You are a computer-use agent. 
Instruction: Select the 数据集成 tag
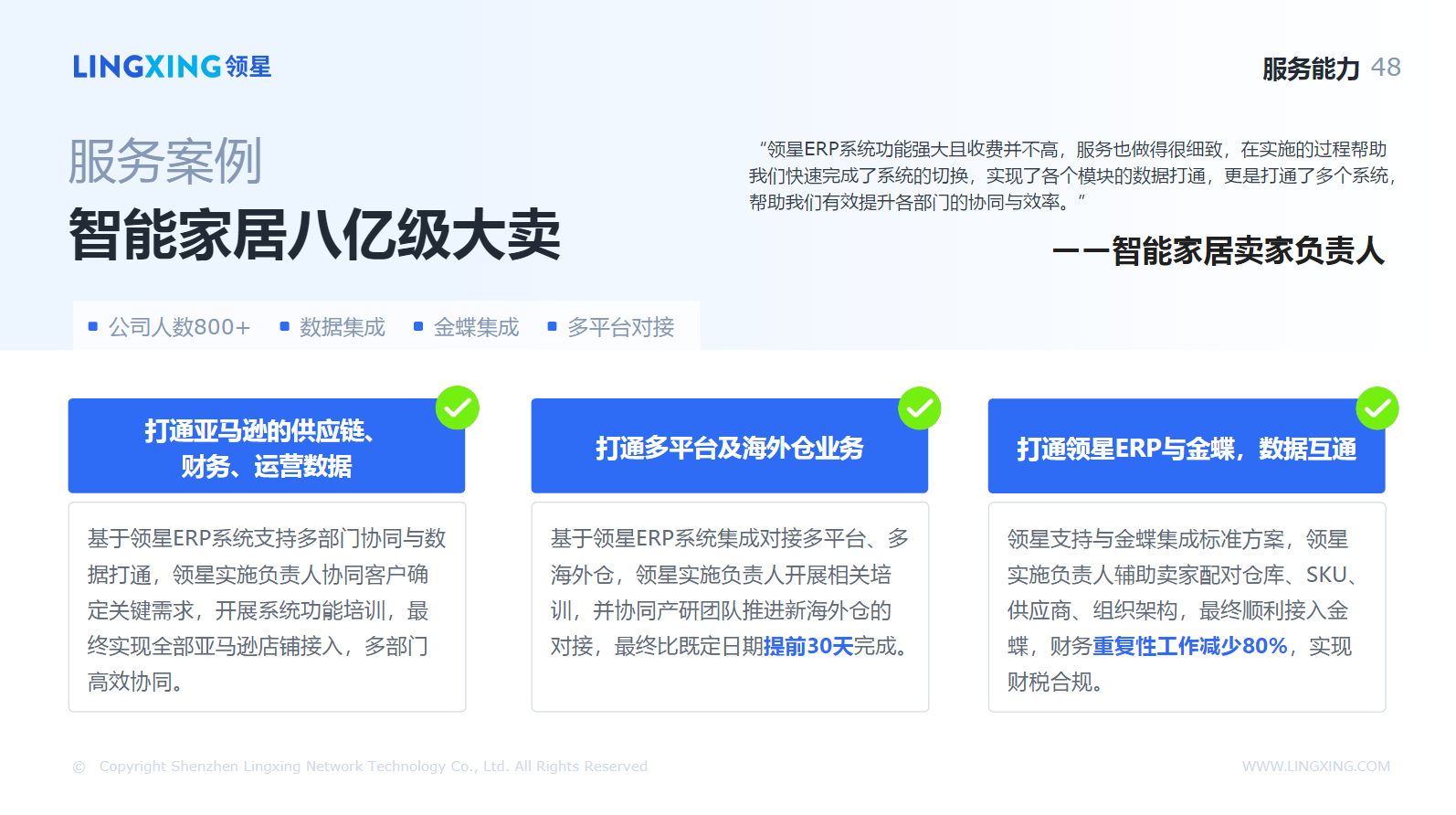(x=332, y=327)
